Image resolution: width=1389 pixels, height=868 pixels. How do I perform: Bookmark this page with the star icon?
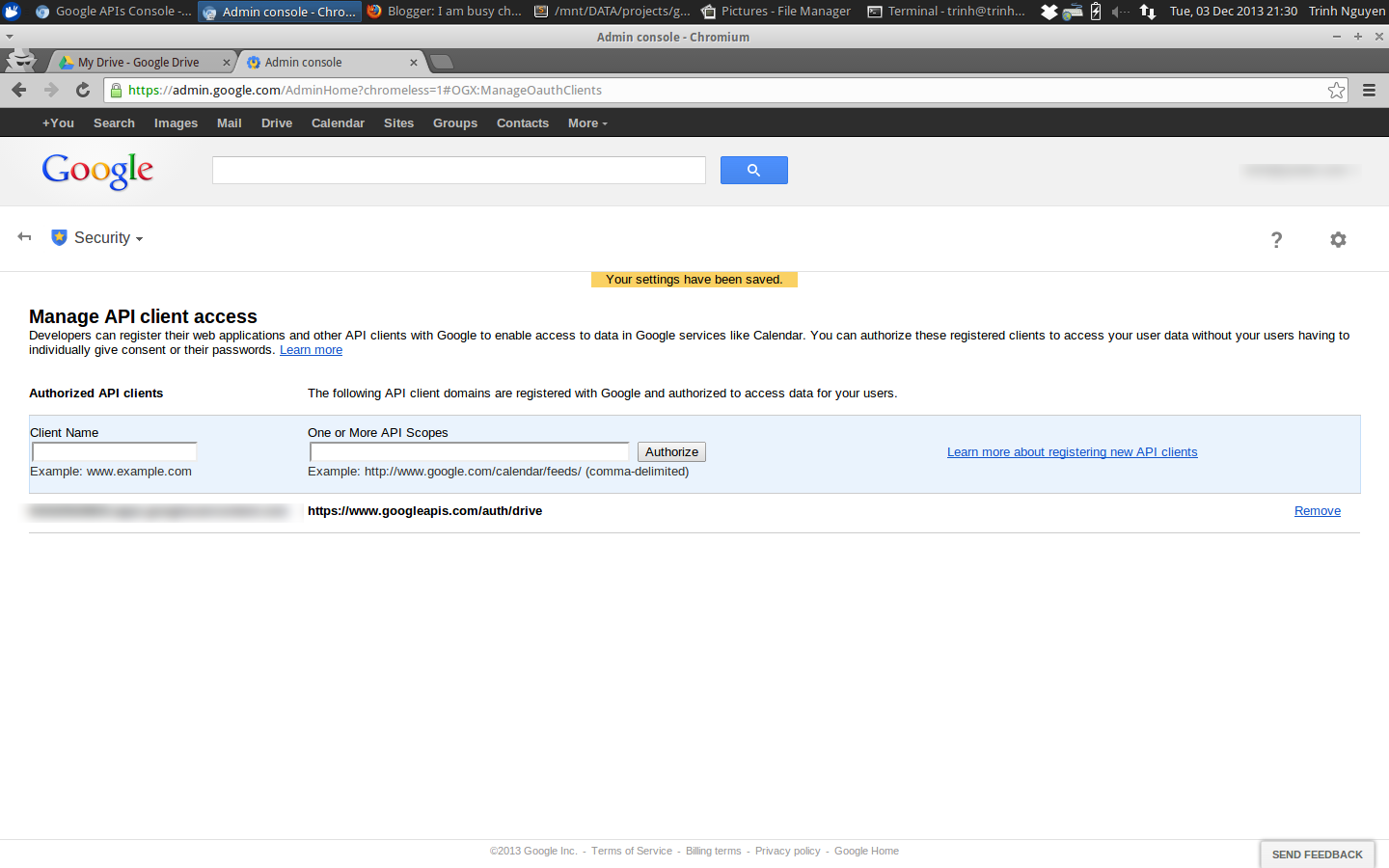coord(1336,90)
